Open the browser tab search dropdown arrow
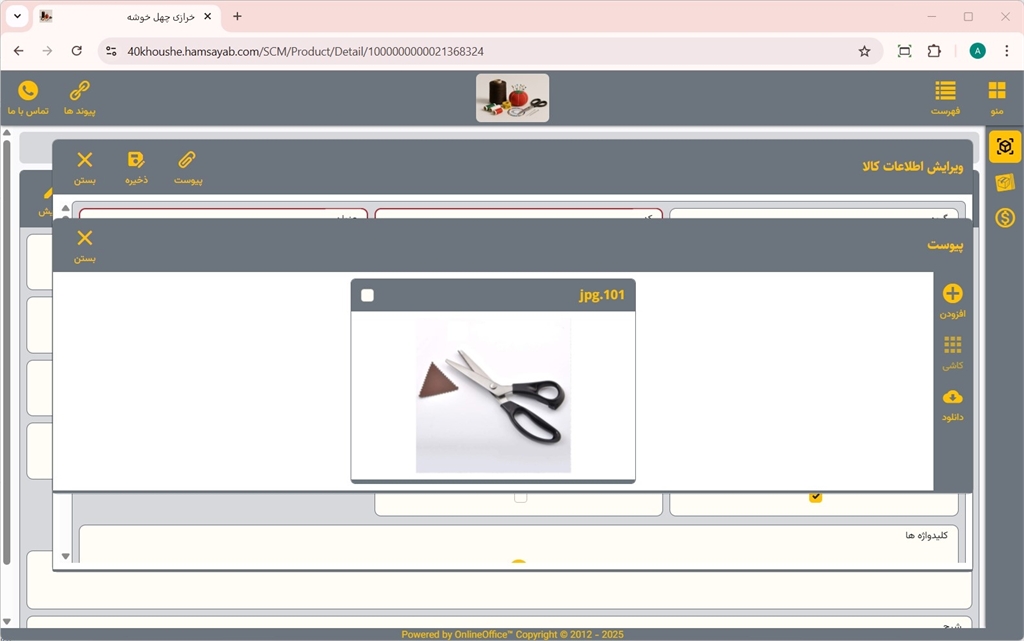The width and height of the screenshot is (1024, 641). coord(17,17)
